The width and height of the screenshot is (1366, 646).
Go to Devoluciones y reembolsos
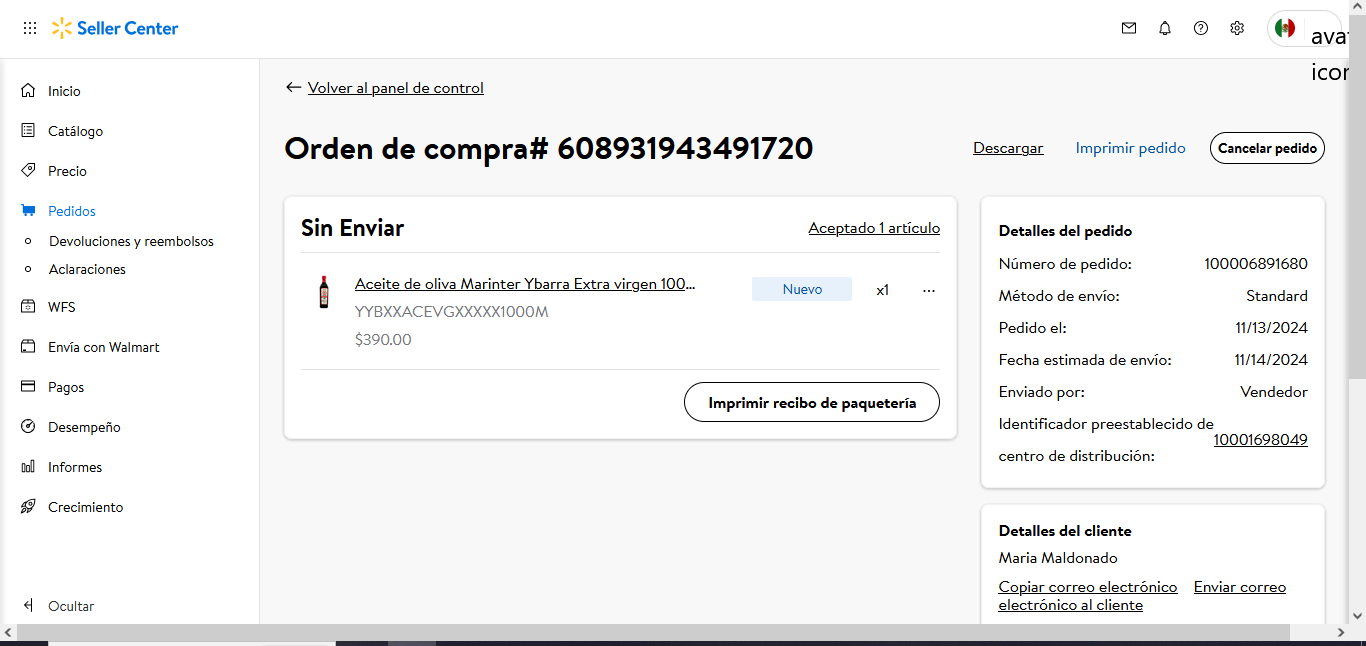point(131,241)
